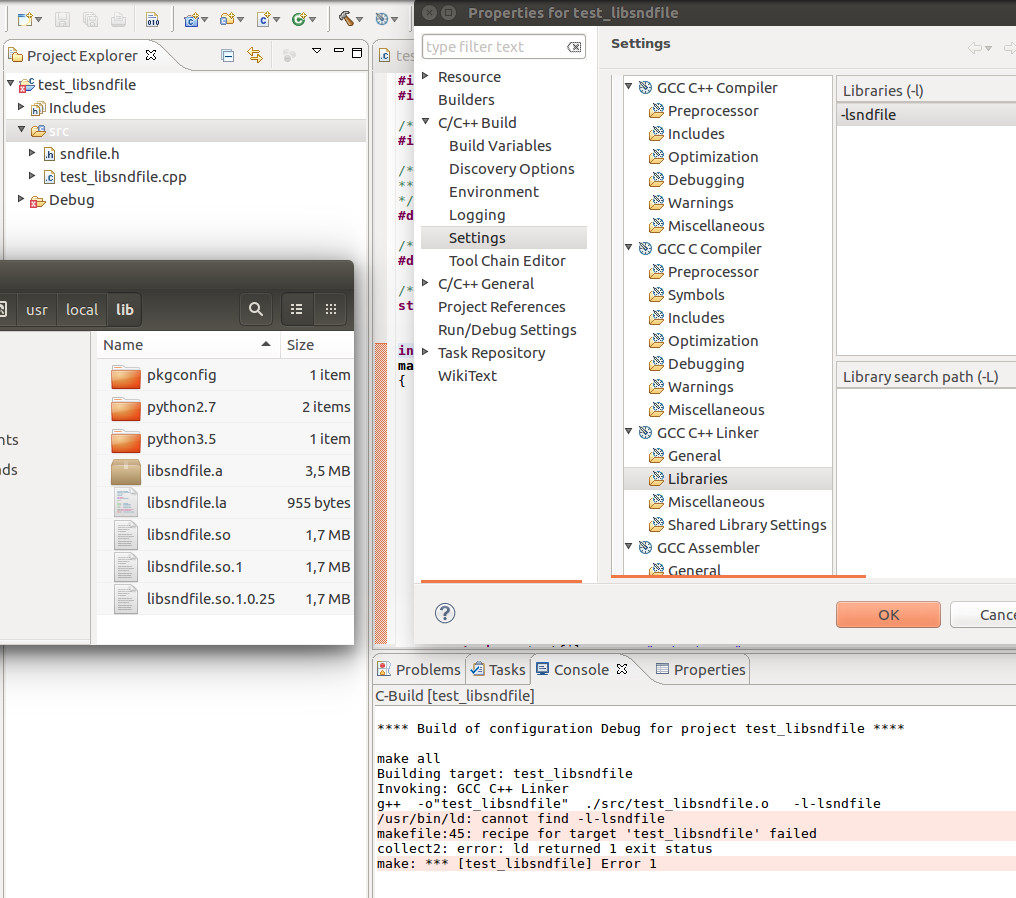Open the file manager search icon
The height and width of the screenshot is (898, 1016).
pos(256,310)
